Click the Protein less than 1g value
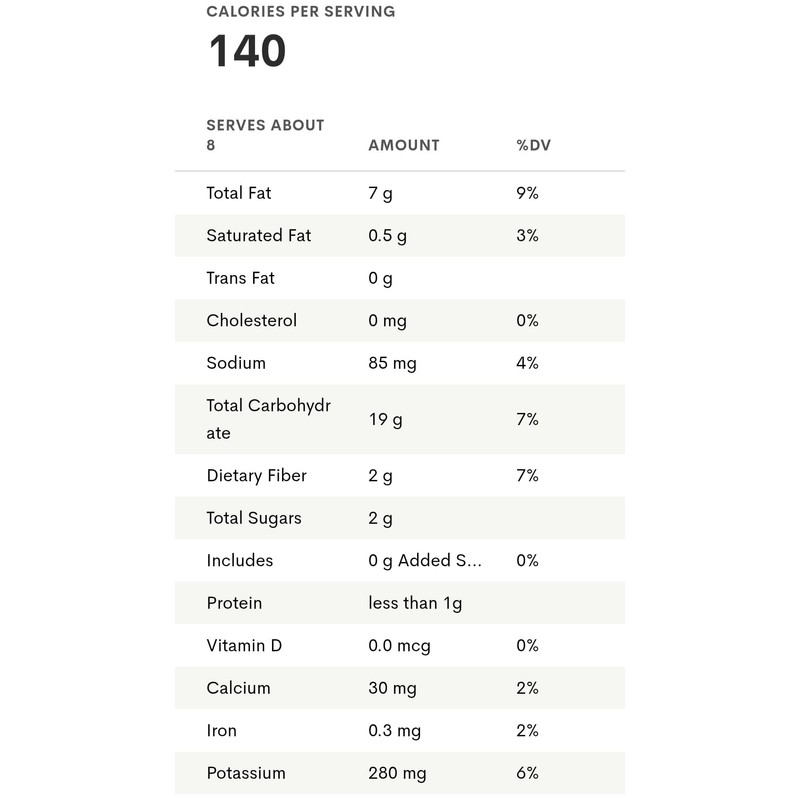 (x=415, y=603)
